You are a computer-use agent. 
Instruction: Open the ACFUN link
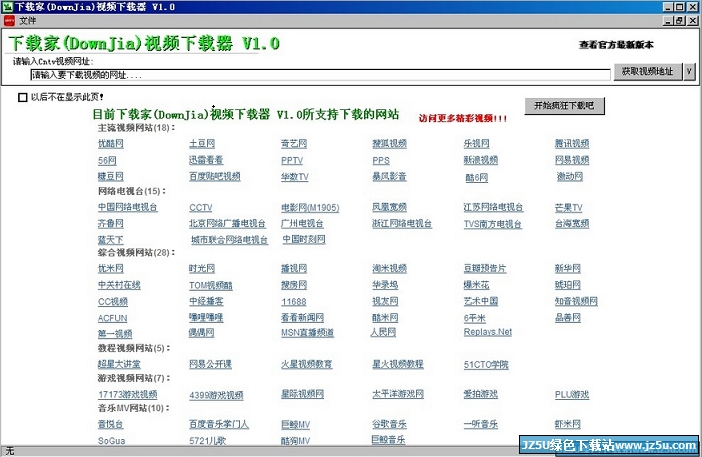[x=112, y=318]
